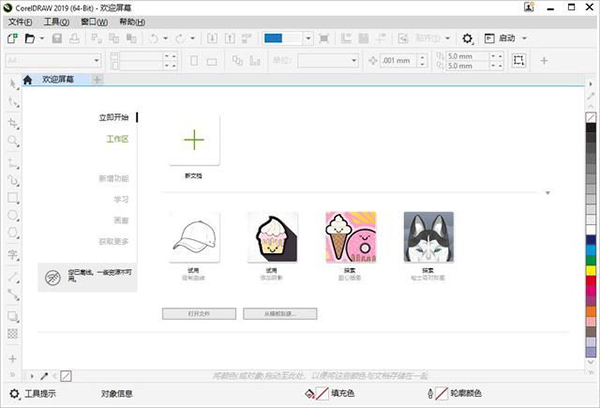Open the units dropdown
The image size is (600, 408).
tap(354, 60)
